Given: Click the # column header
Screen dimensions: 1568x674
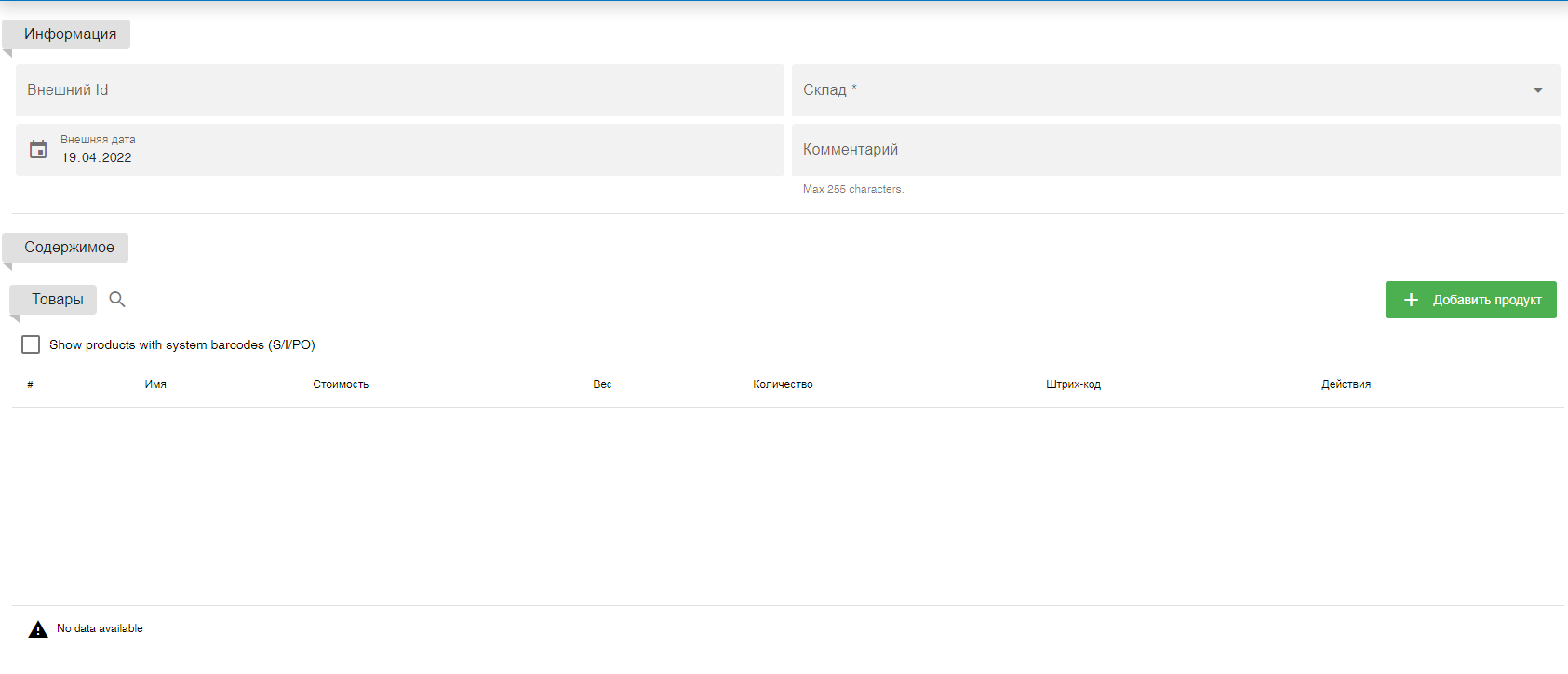Looking at the screenshot, I should [31, 384].
